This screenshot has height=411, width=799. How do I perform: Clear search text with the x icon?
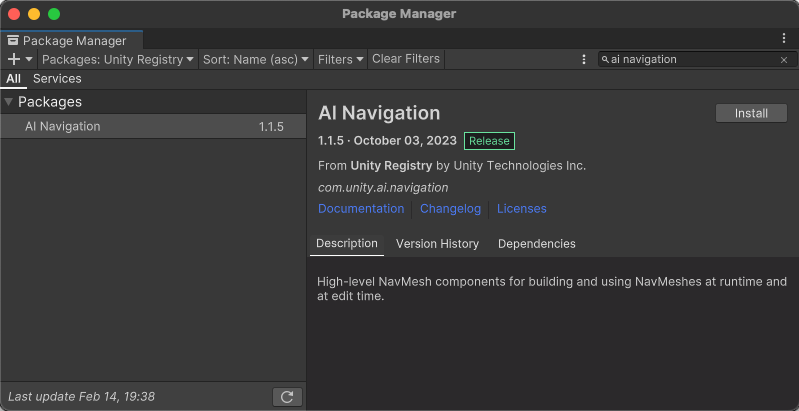click(784, 60)
